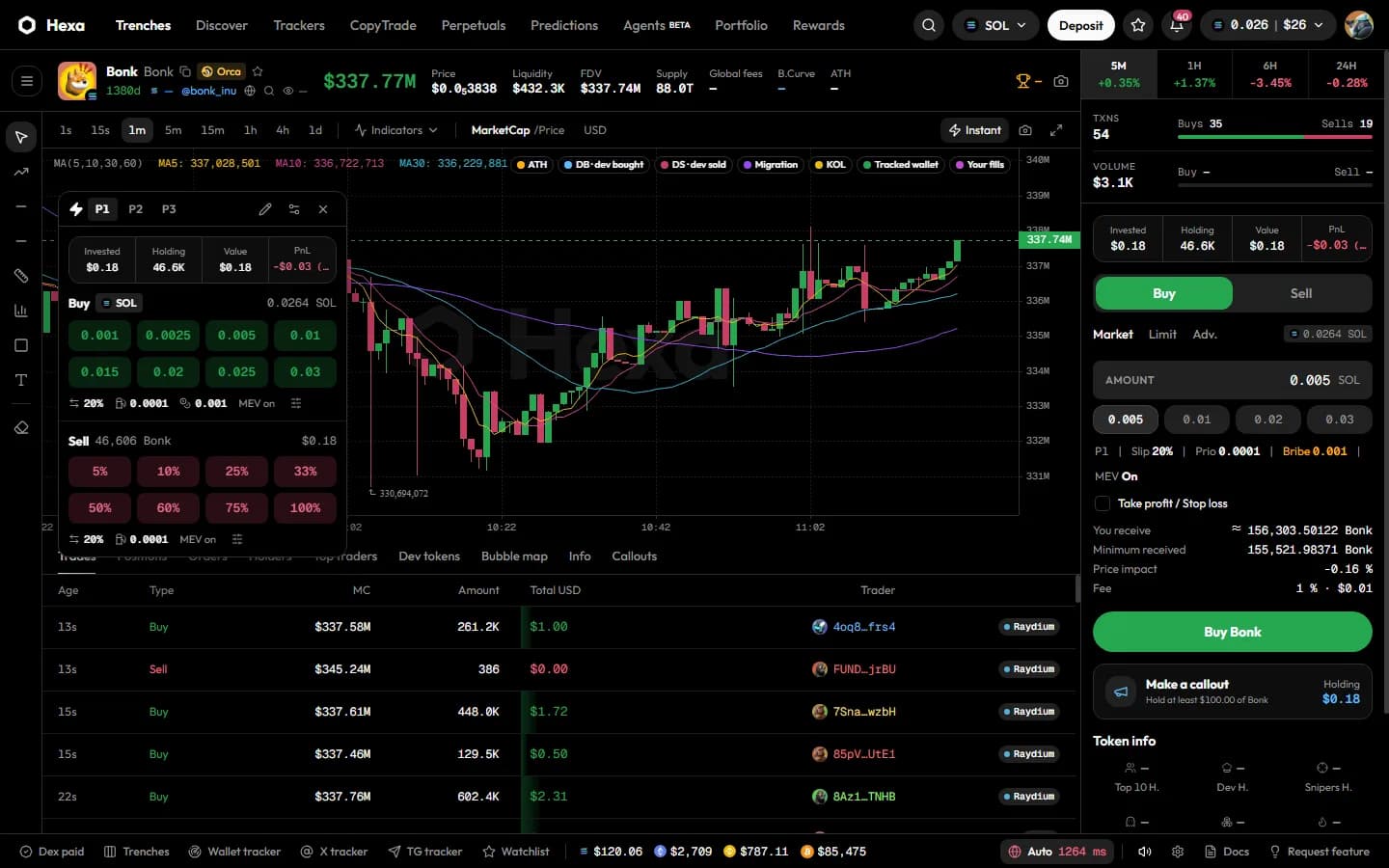Toggle the KOL chart marker
1389x868 pixels.
point(830,165)
